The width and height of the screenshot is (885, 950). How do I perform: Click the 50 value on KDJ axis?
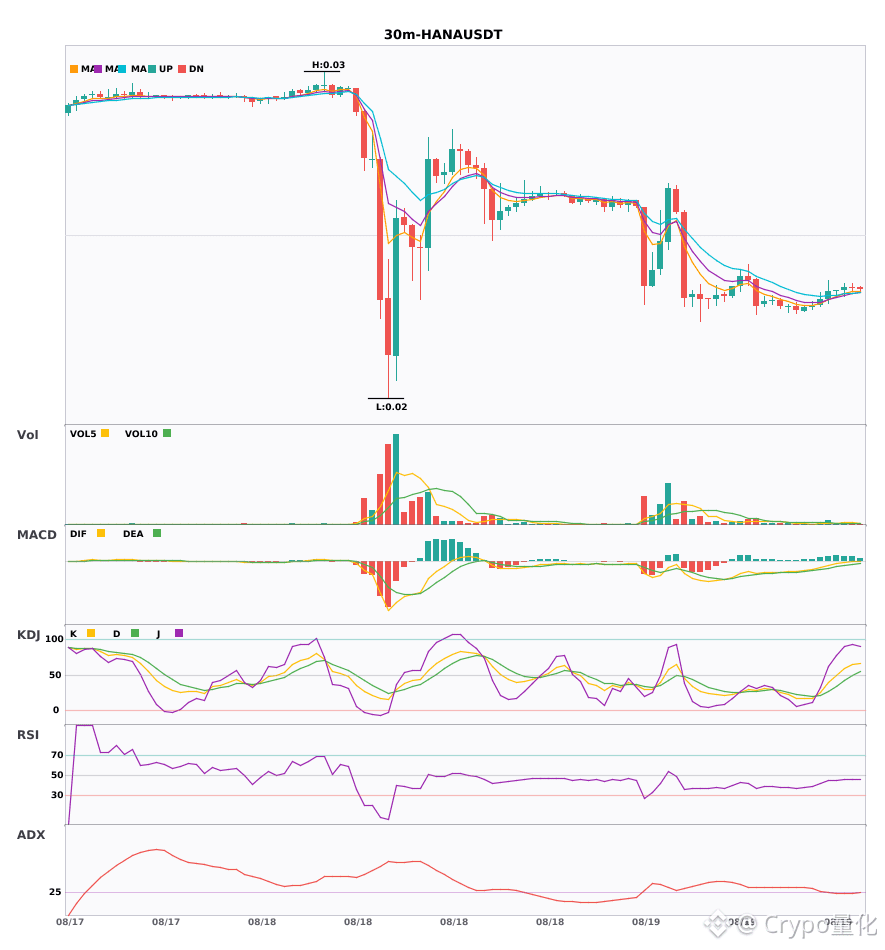[55, 675]
